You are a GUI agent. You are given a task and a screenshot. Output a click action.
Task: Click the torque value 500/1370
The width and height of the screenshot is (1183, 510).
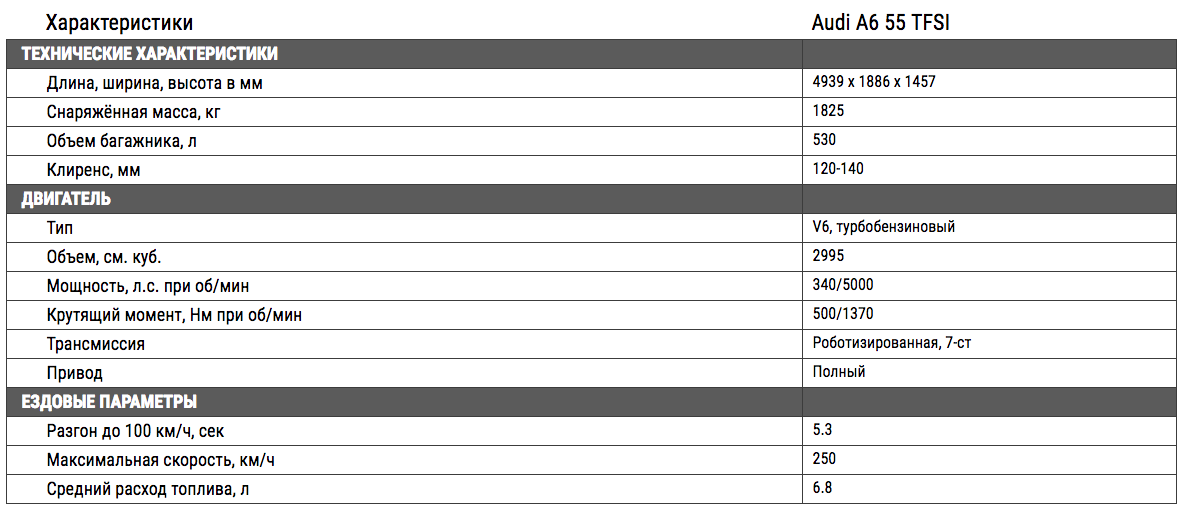click(843, 314)
